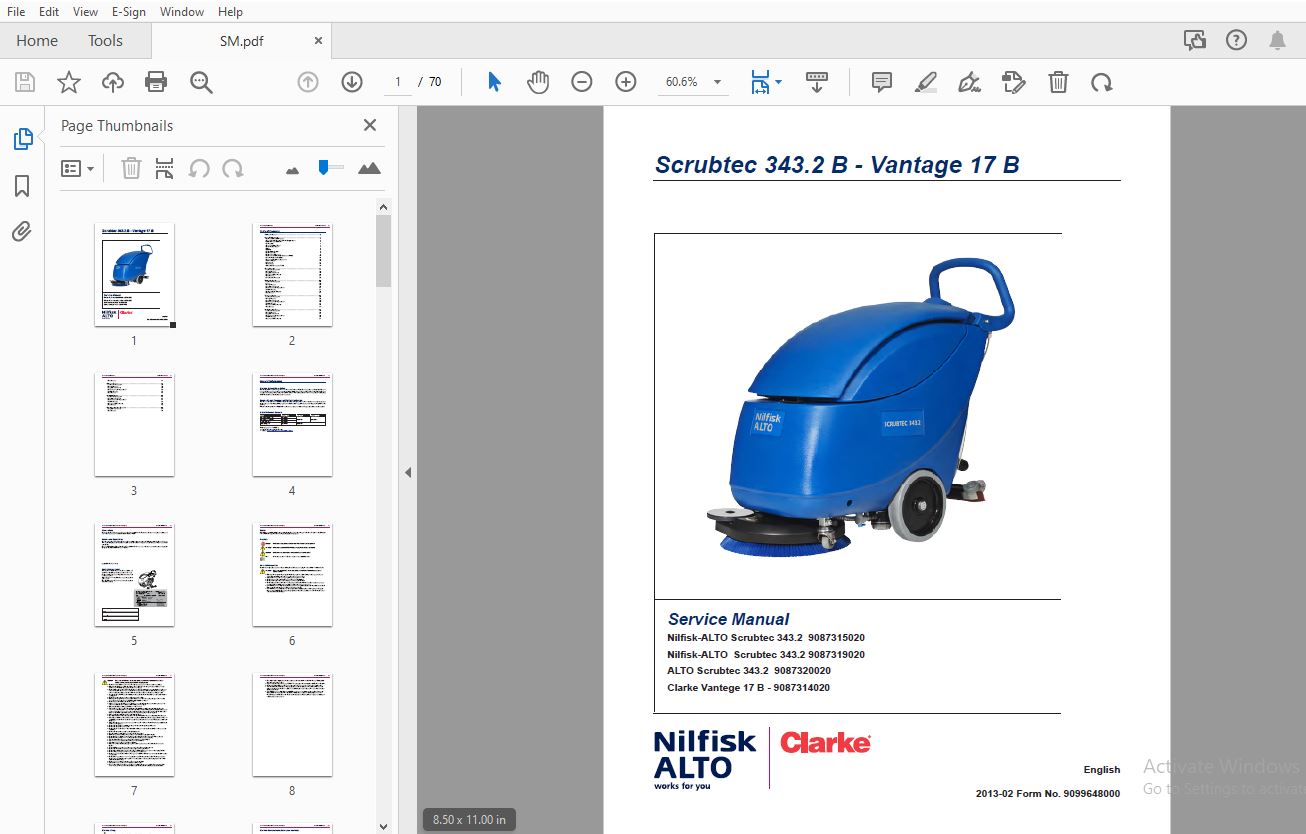Rotate thumbnails clockwise
The width and height of the screenshot is (1306, 834).
(233, 168)
